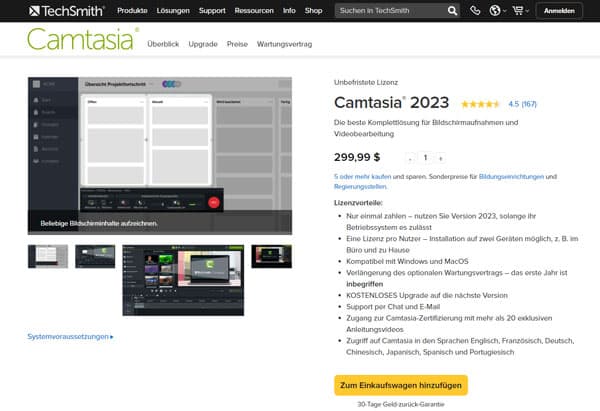Open the shopping cart dropdown
Image resolution: width=600 pixels, height=411 pixels.
point(520,10)
